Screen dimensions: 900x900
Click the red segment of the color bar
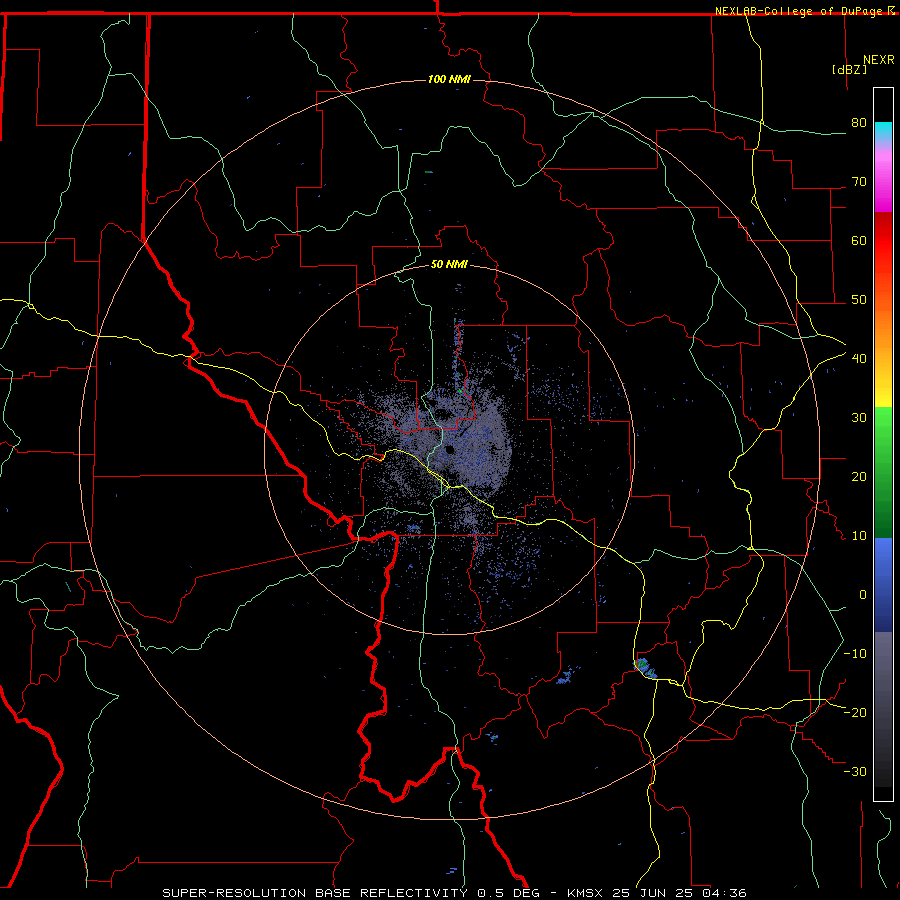point(883,241)
